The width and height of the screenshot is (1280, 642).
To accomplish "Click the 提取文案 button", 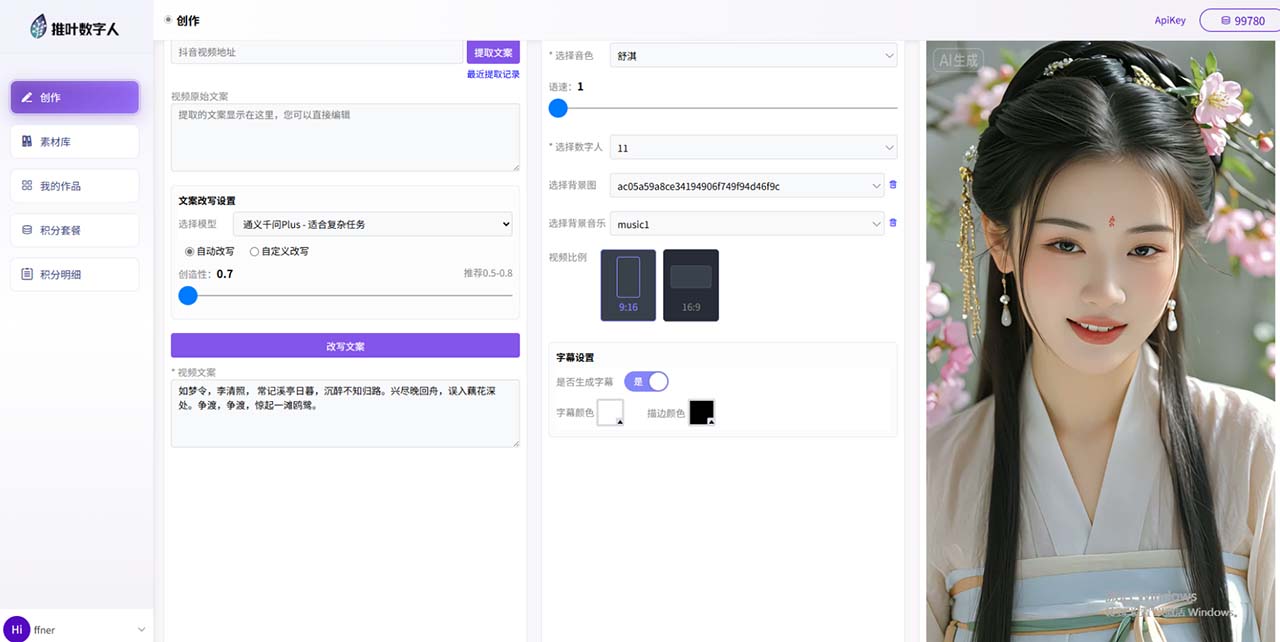I will coord(493,53).
